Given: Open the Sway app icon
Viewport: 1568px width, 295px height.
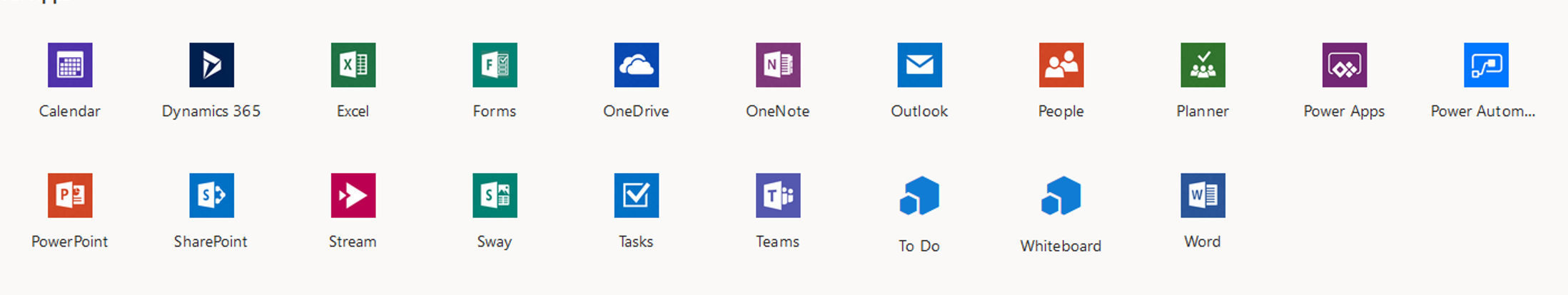Looking at the screenshot, I should pos(495,195).
